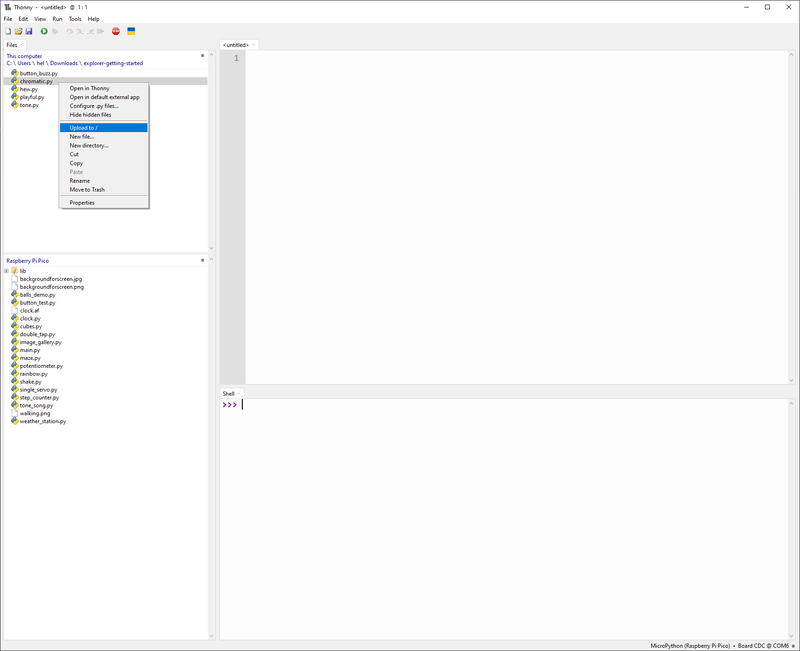Screen dimensions: 800x651
Task: Navigate to Downloads via breadcrumb link
Action: pos(62,62)
